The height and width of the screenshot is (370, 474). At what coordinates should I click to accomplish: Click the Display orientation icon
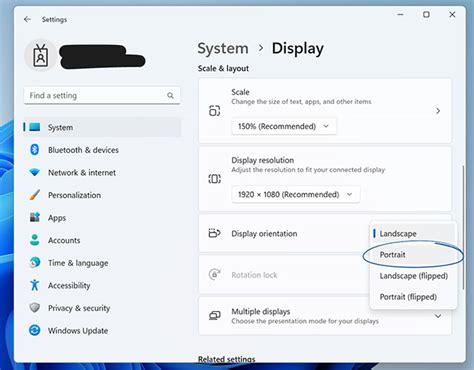[x=214, y=233]
